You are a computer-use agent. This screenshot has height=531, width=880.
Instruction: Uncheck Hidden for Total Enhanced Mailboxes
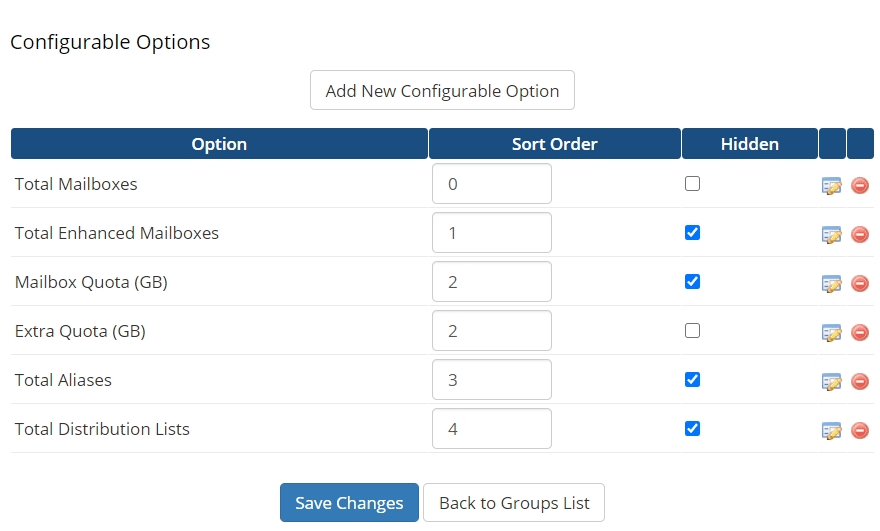pos(693,232)
